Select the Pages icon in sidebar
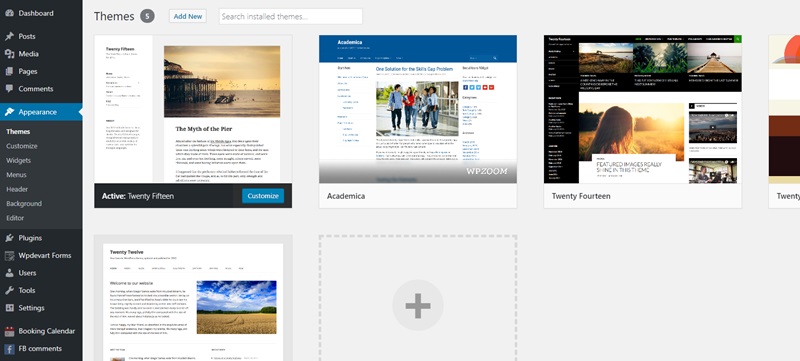 [x=9, y=71]
